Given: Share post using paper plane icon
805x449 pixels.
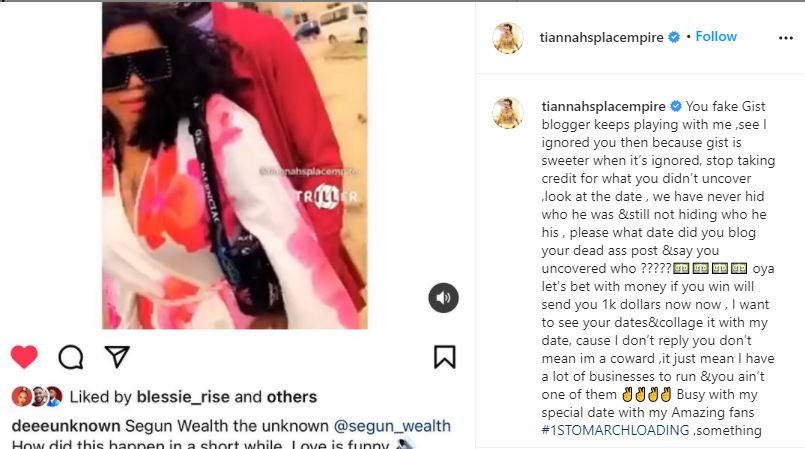Looking at the screenshot, I should 117,357.
